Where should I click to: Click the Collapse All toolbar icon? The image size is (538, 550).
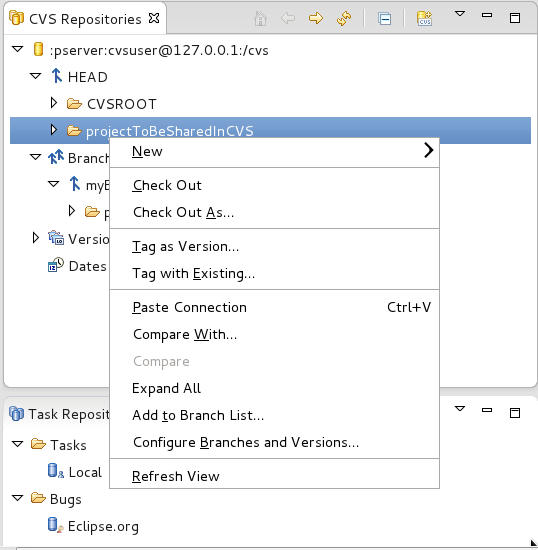384,18
